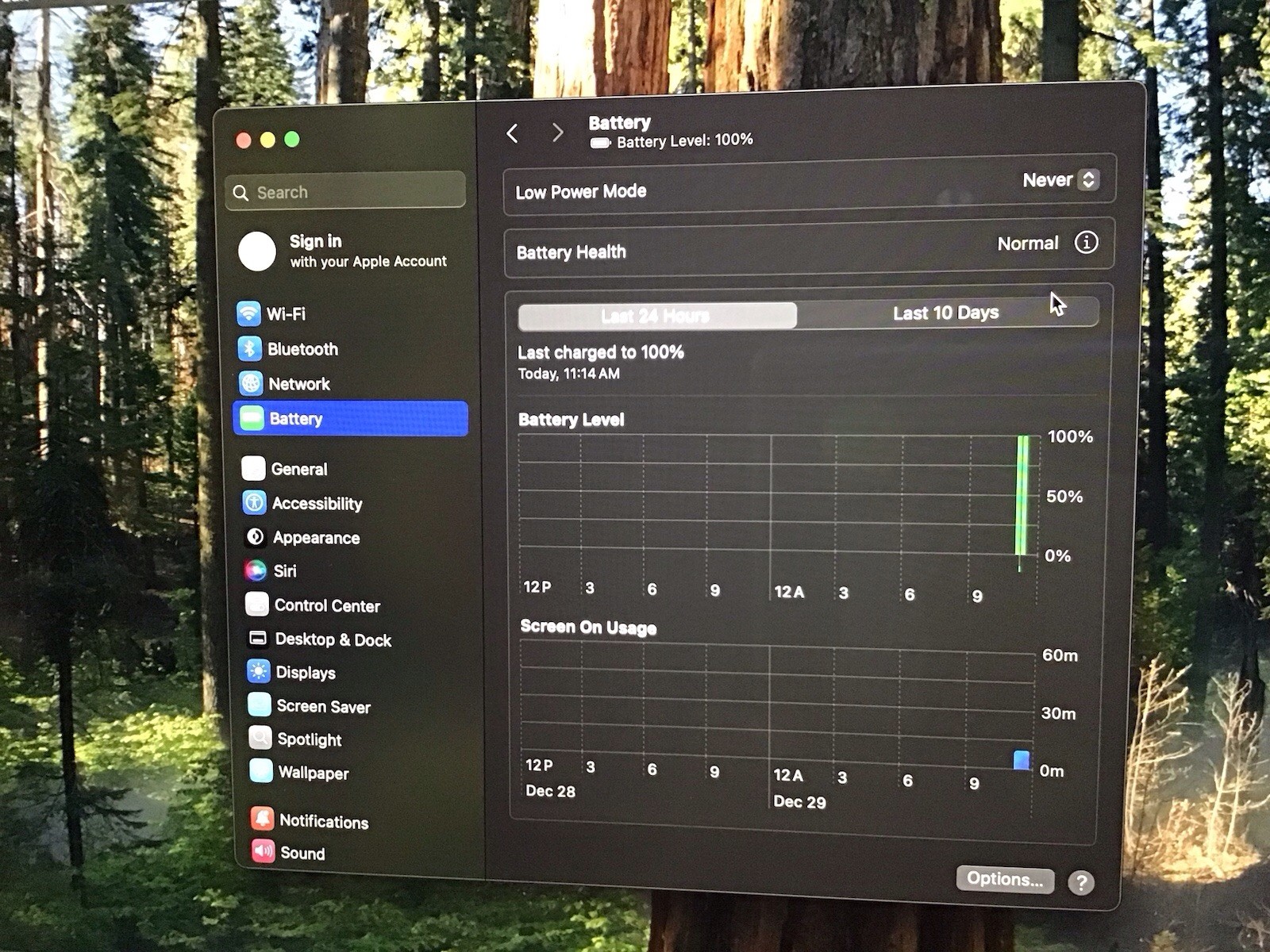Click the Options... button

point(1005,879)
